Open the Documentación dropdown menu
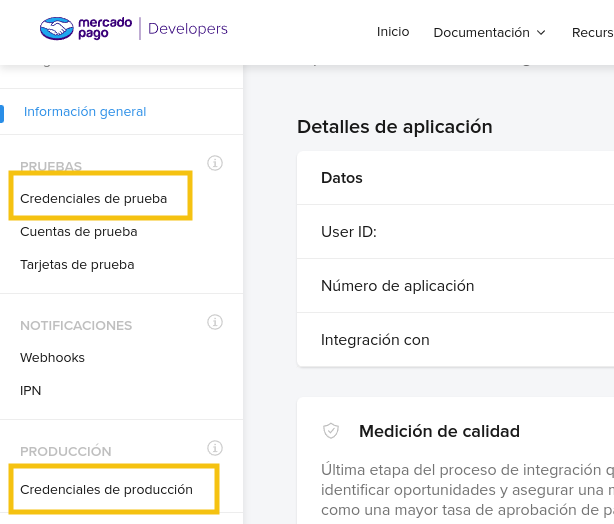Screen dimensions: 614x524 [489, 32]
